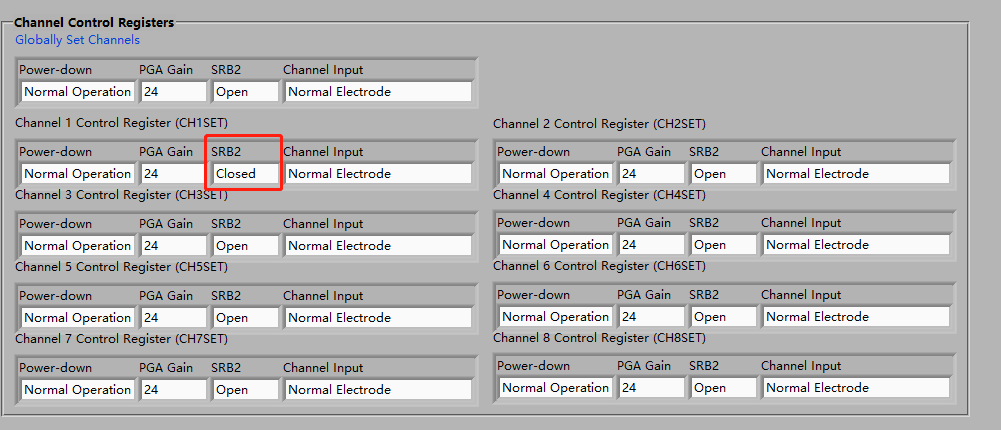Open Channel 8 Power-down dropdown
1001x430 pixels.
click(x=555, y=388)
